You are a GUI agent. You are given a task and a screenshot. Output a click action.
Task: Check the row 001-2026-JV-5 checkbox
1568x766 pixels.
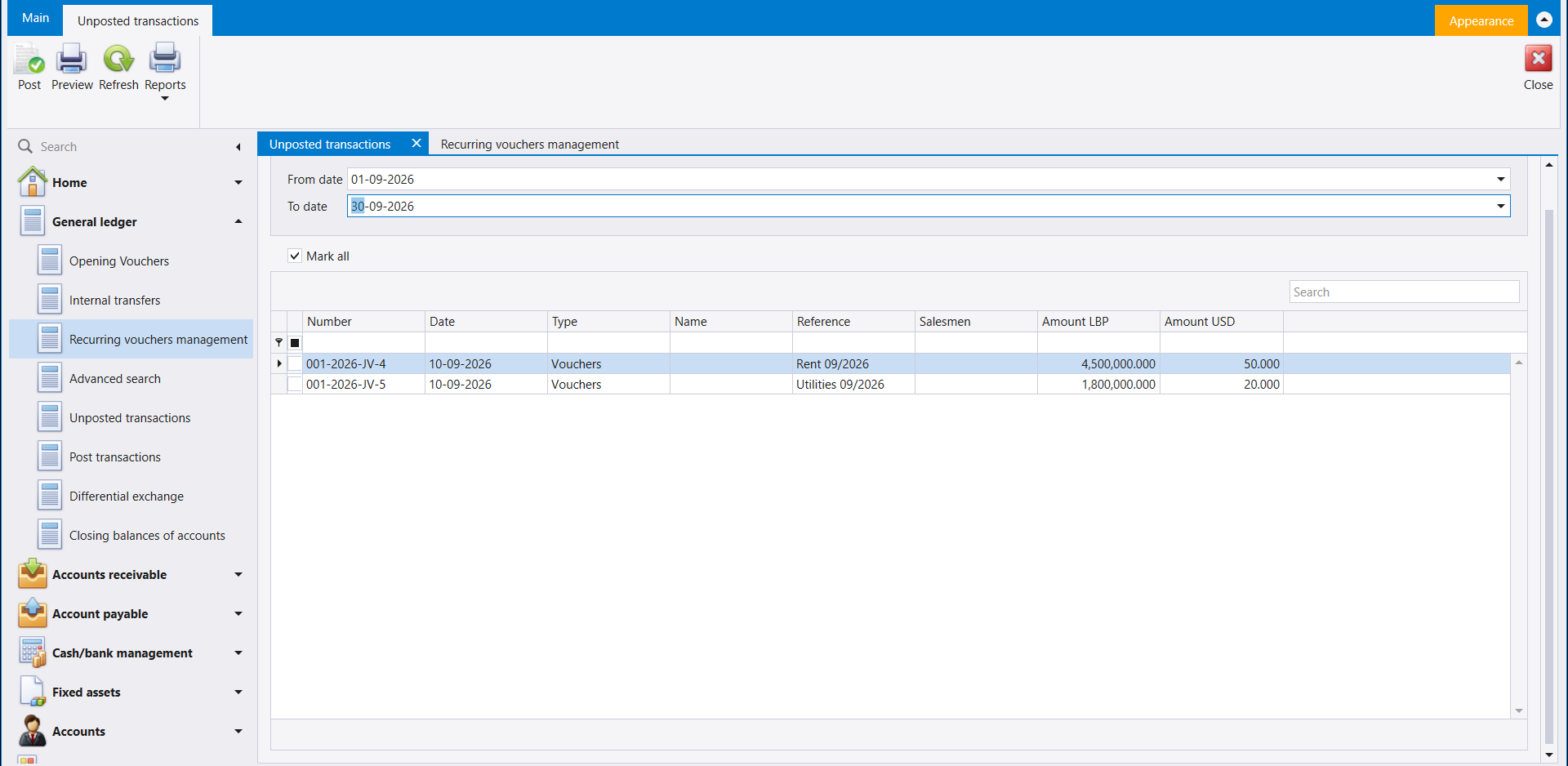point(295,384)
